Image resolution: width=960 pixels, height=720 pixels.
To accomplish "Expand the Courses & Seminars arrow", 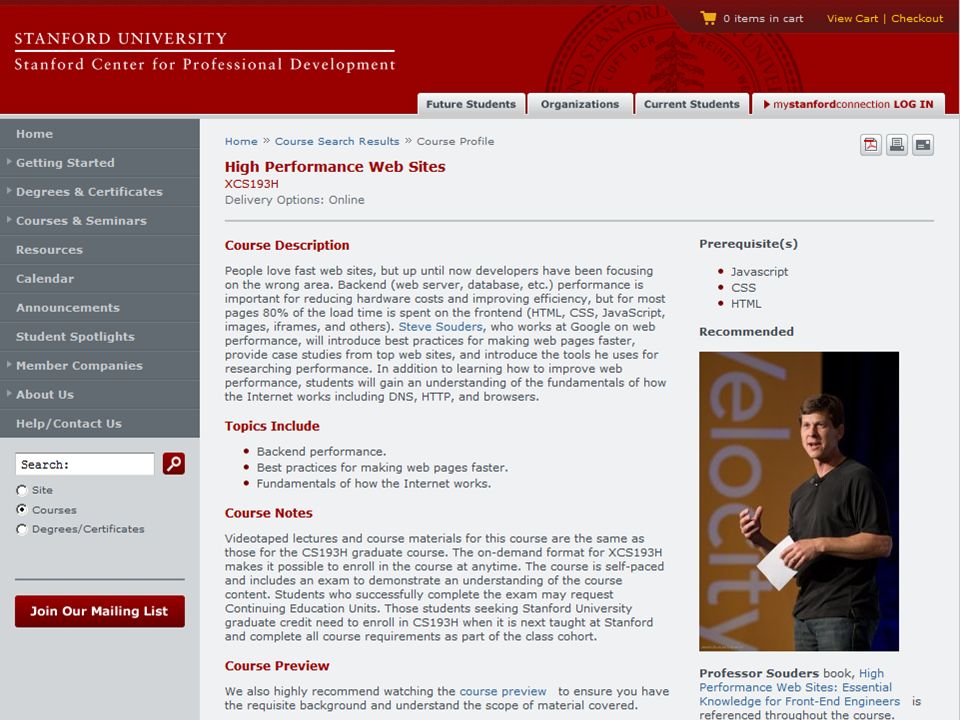I will (9, 220).
